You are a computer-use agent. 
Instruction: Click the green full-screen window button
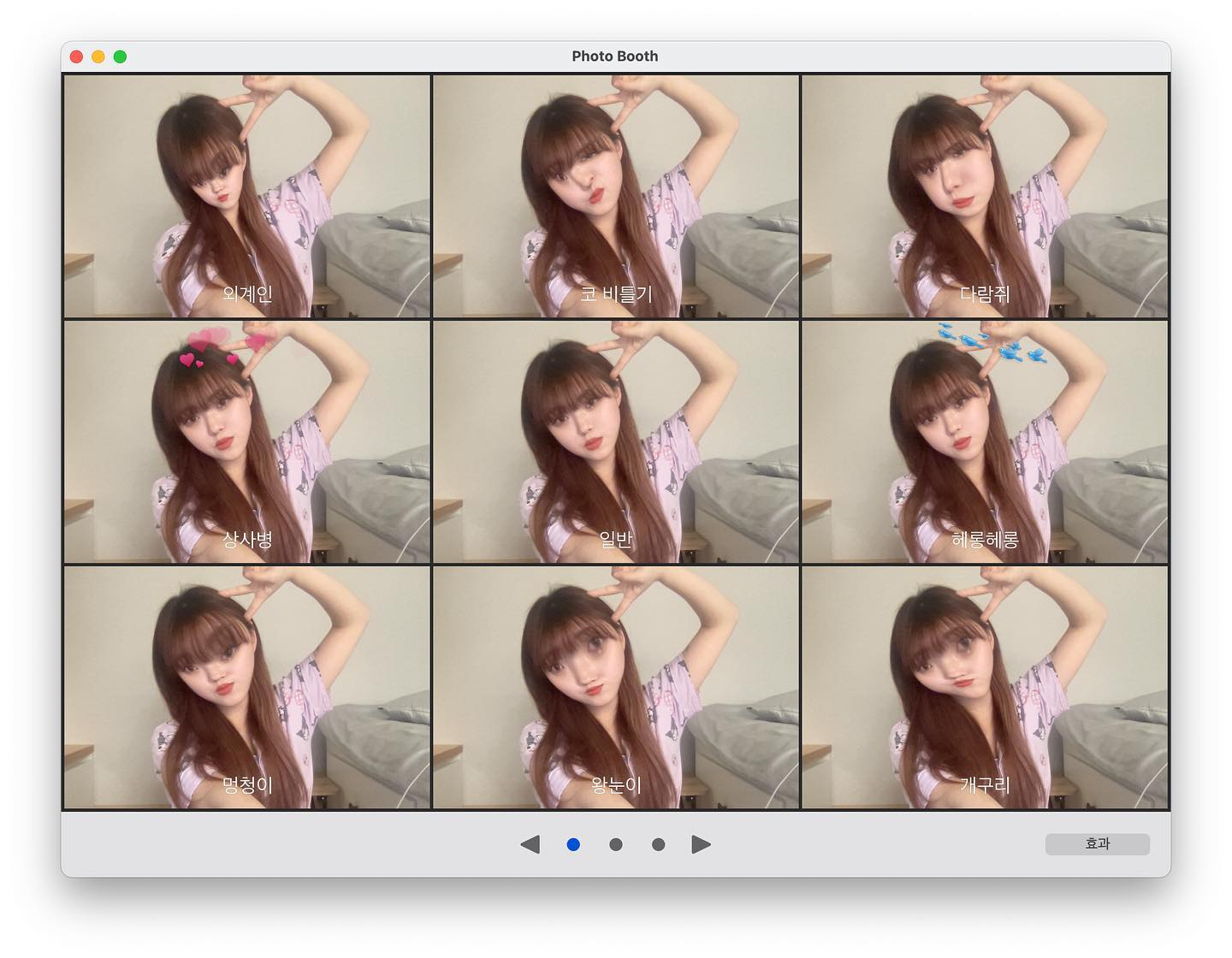coord(121,56)
